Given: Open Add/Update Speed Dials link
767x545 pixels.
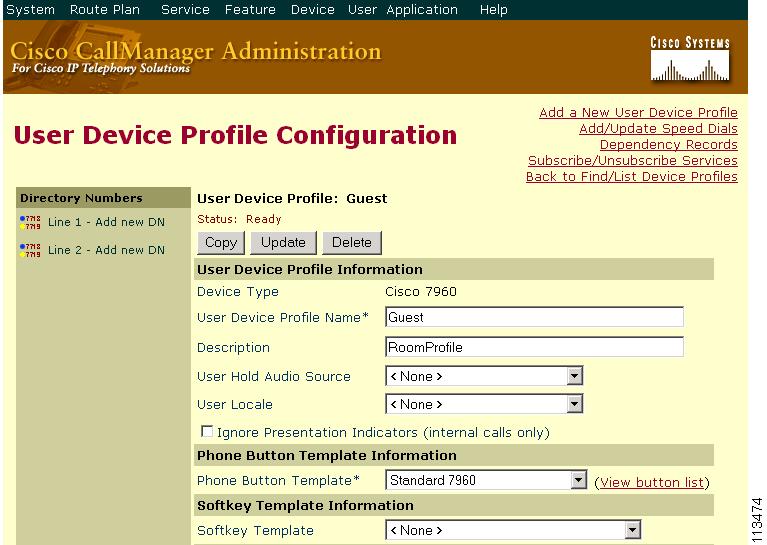Looking at the screenshot, I should click(x=658, y=129).
